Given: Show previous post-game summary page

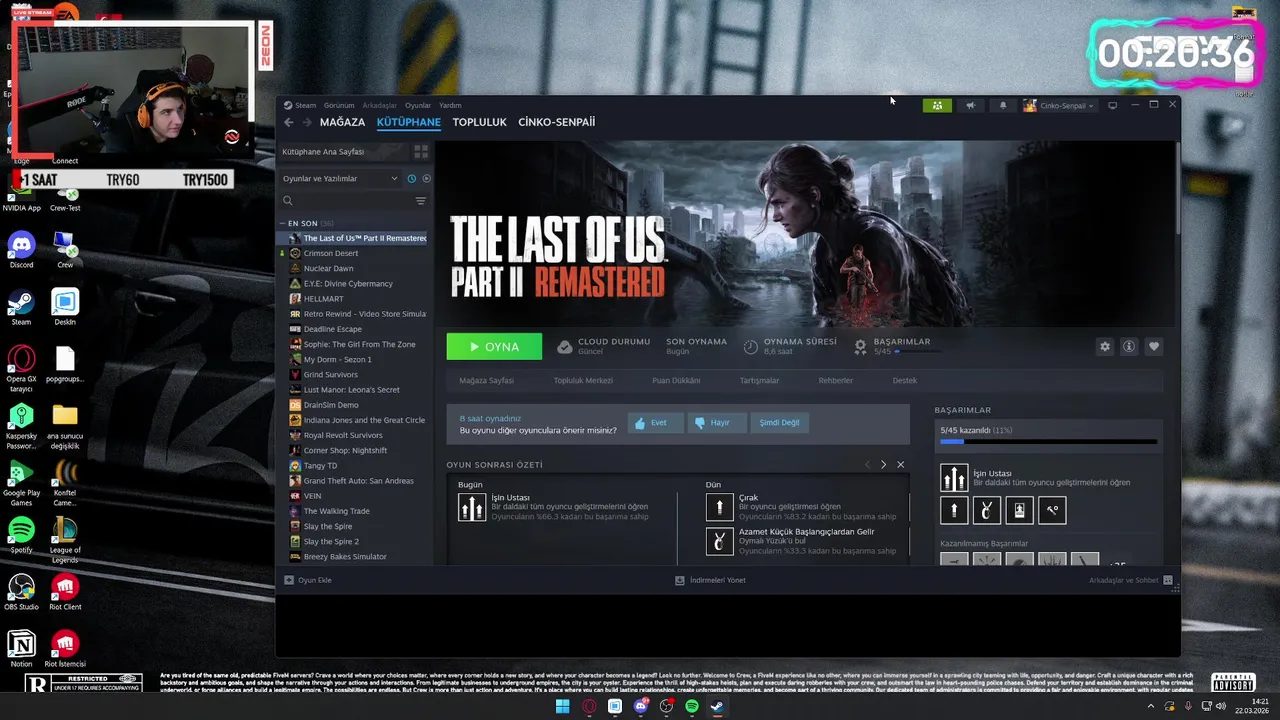Looking at the screenshot, I should click(867, 465).
